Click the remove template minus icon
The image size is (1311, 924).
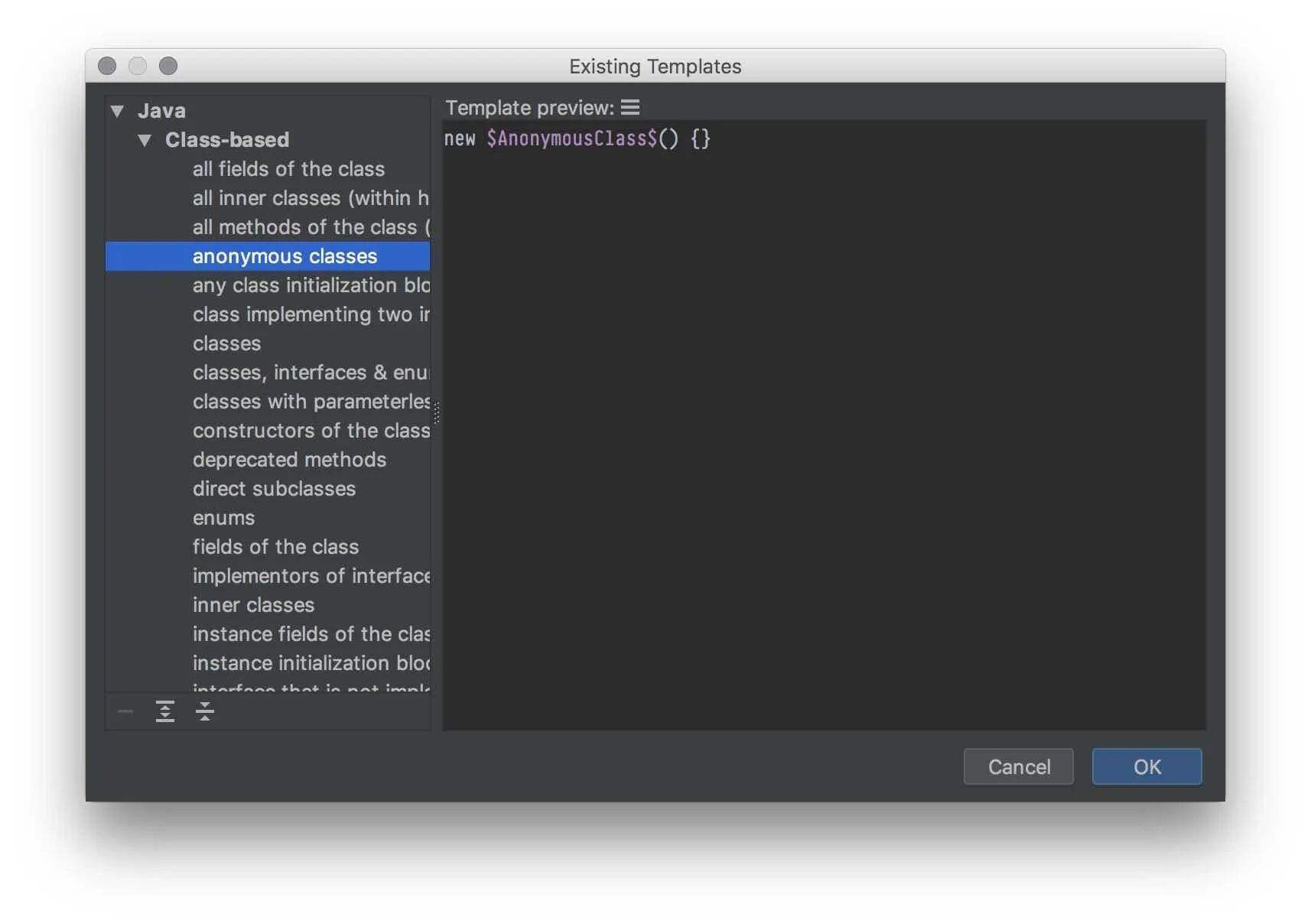pos(125,711)
